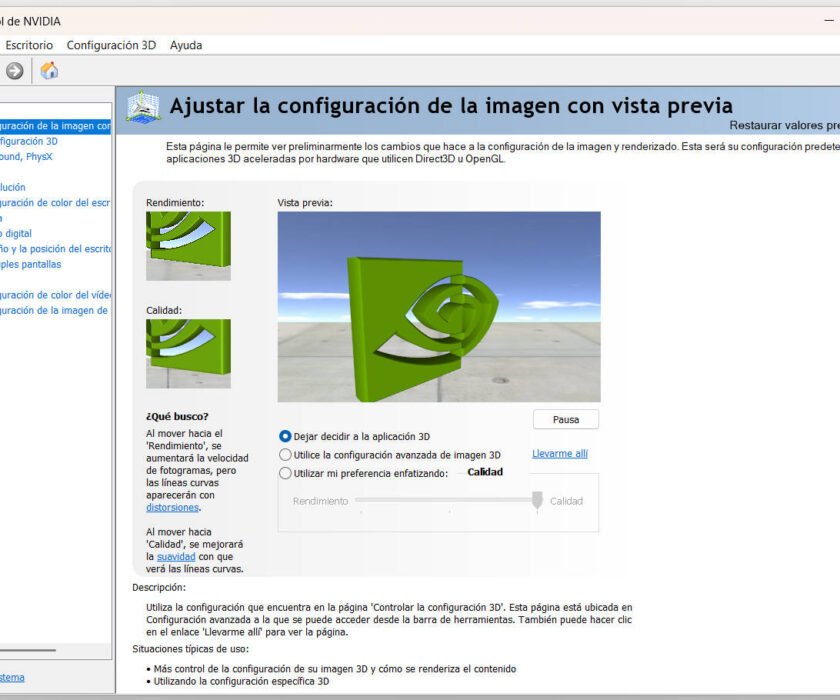
Task: Click the 'Situaciones típicas de uso:' label
Action: click(x=190, y=649)
